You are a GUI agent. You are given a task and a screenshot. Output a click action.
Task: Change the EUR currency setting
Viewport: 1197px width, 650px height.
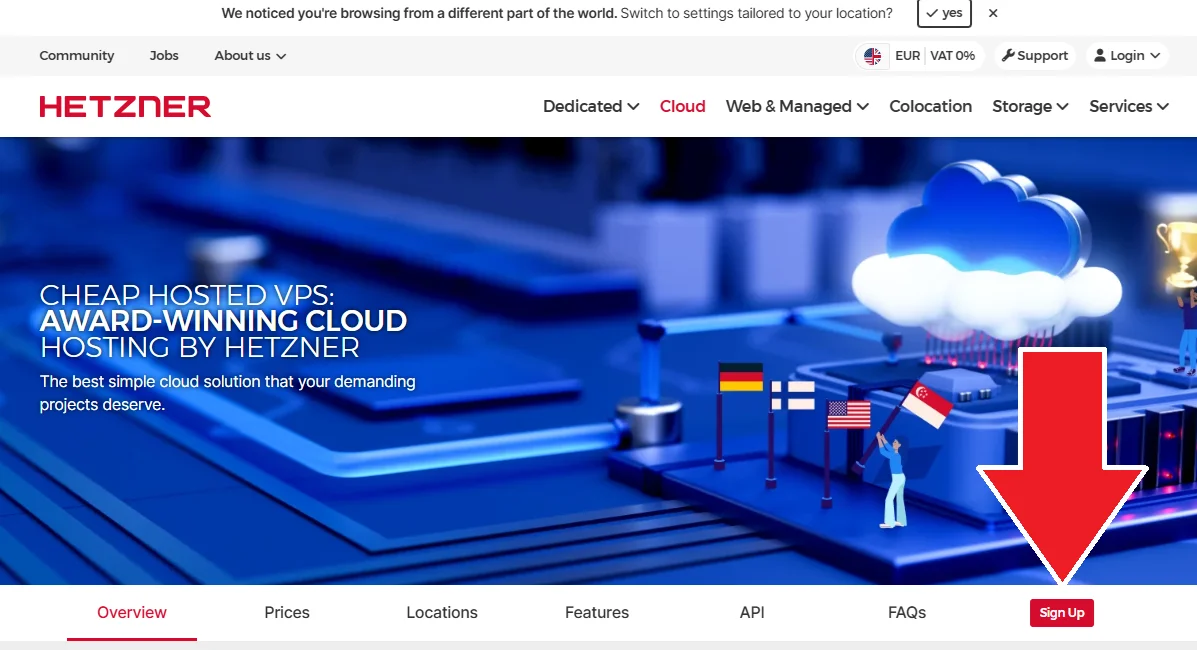click(908, 56)
